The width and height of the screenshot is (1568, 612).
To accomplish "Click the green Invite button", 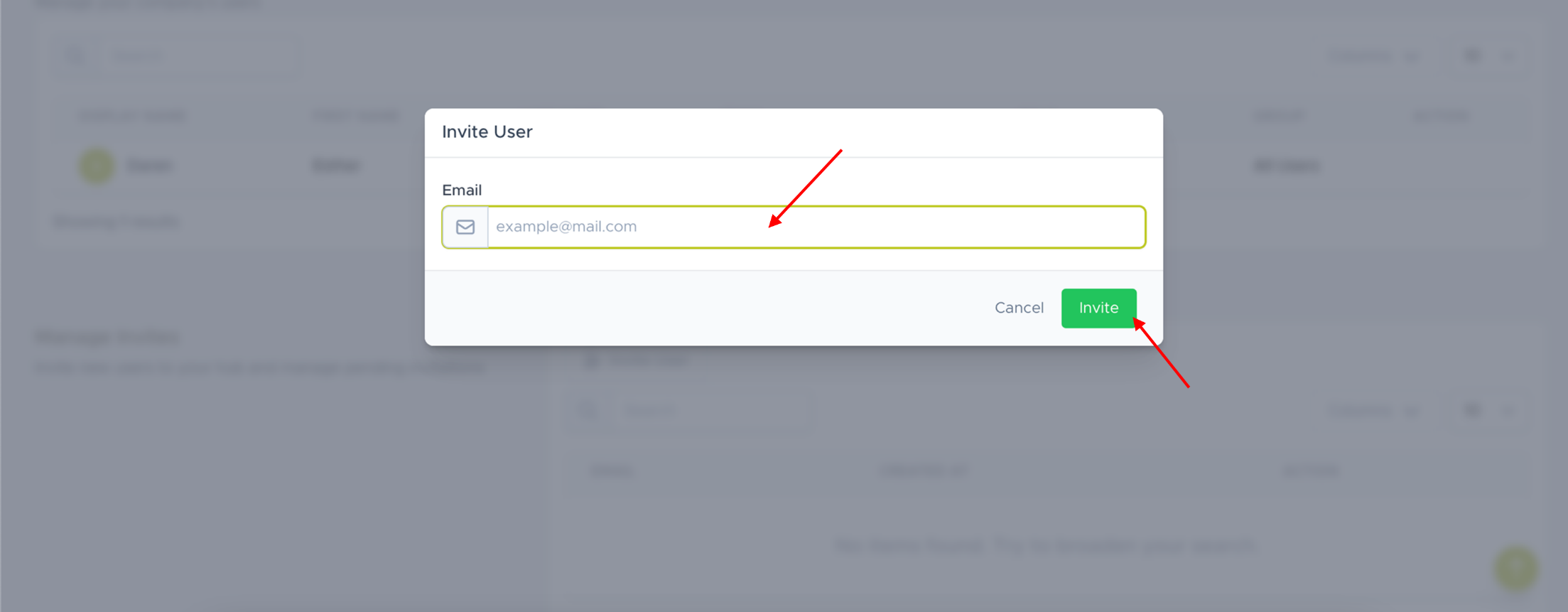I will point(1098,308).
